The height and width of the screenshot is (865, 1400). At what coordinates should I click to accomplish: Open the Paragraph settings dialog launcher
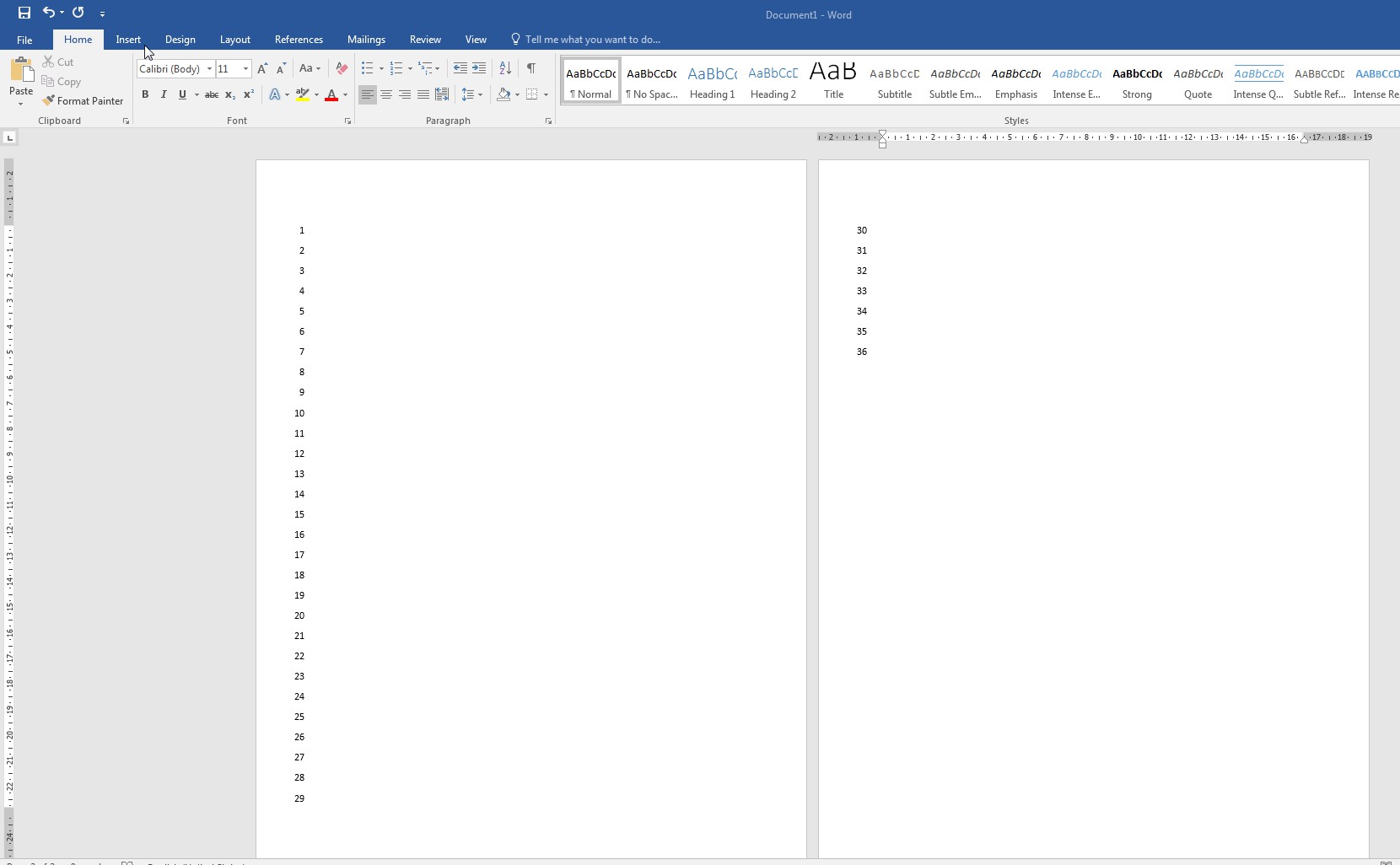pyautogui.click(x=548, y=121)
